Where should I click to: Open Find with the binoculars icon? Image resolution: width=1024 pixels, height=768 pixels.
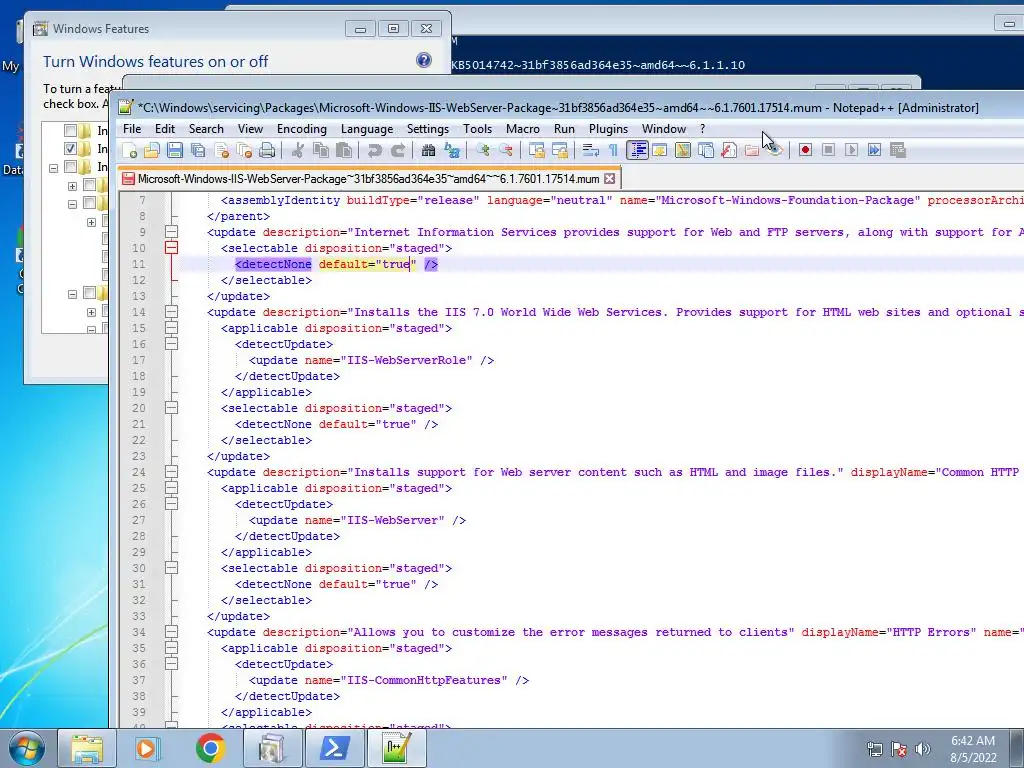click(x=428, y=151)
